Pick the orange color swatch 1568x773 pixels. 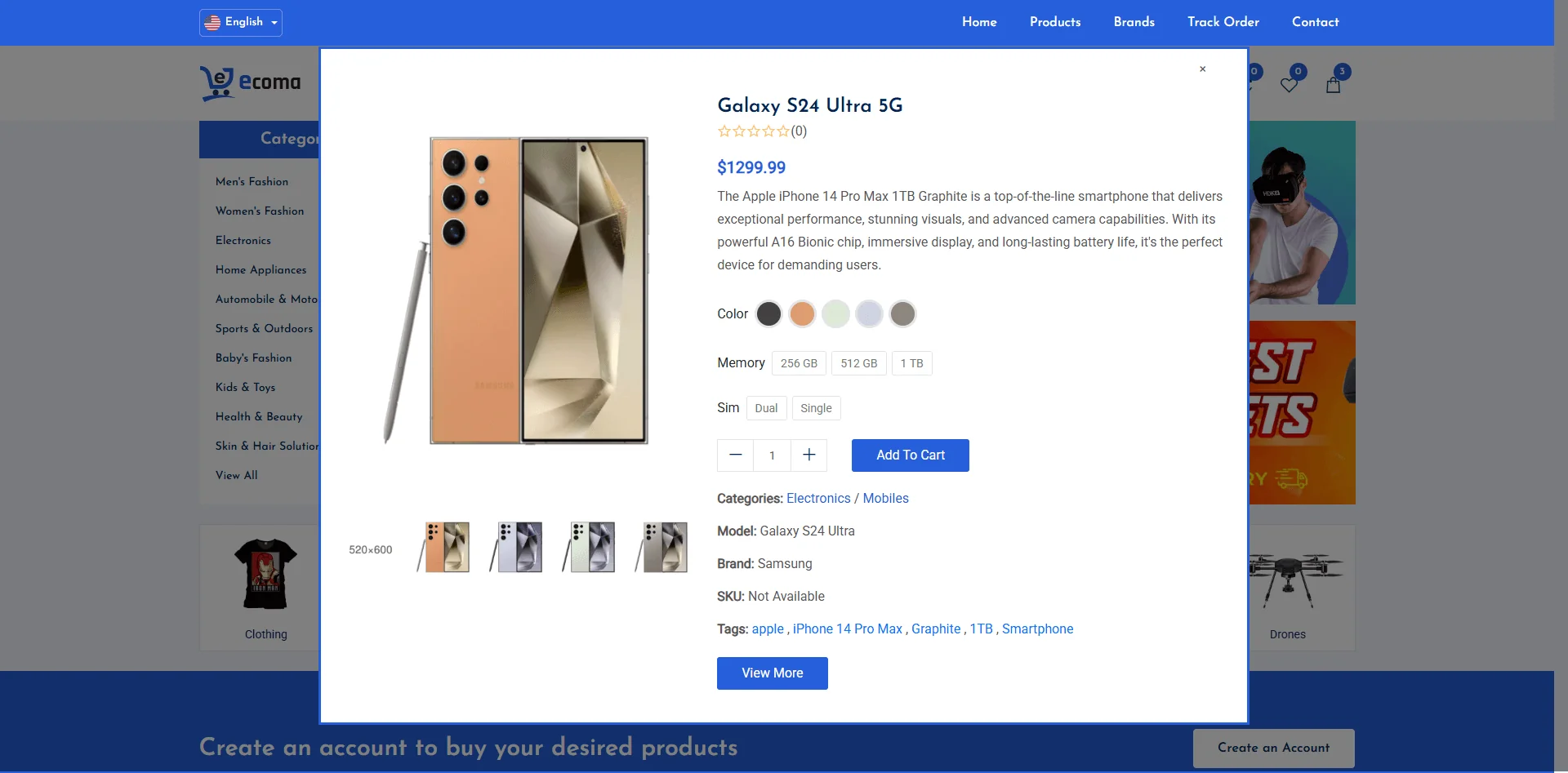[x=802, y=313]
